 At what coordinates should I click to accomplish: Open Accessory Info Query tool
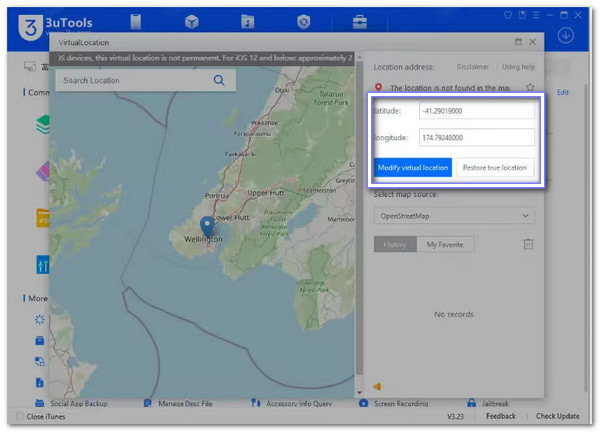[x=292, y=403]
